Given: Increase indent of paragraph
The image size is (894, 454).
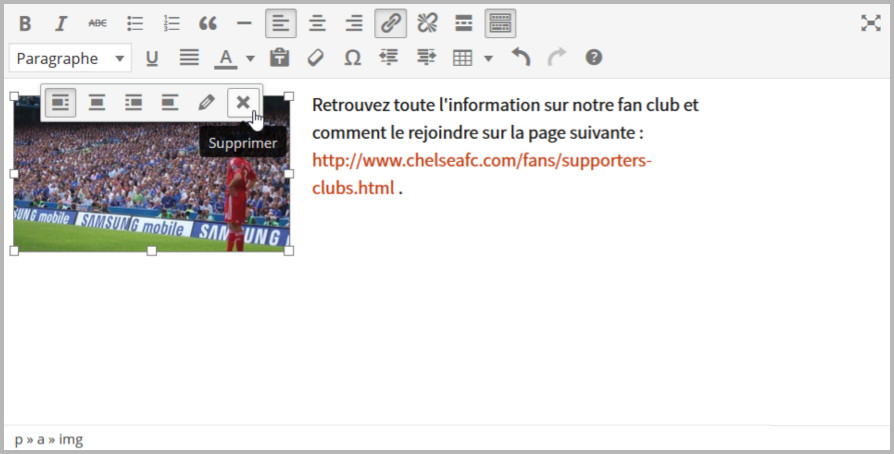Looking at the screenshot, I should pos(426,58).
